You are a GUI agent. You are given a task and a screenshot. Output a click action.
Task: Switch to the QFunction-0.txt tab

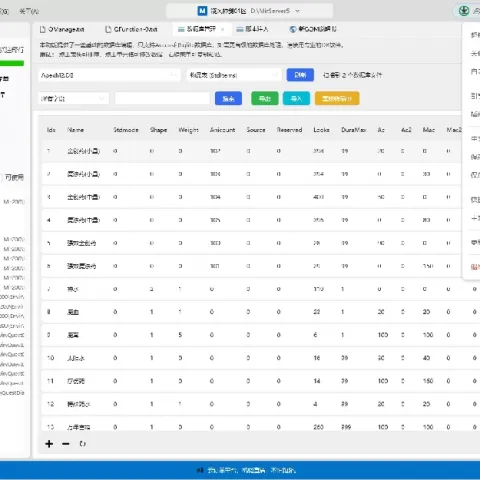(131, 29)
